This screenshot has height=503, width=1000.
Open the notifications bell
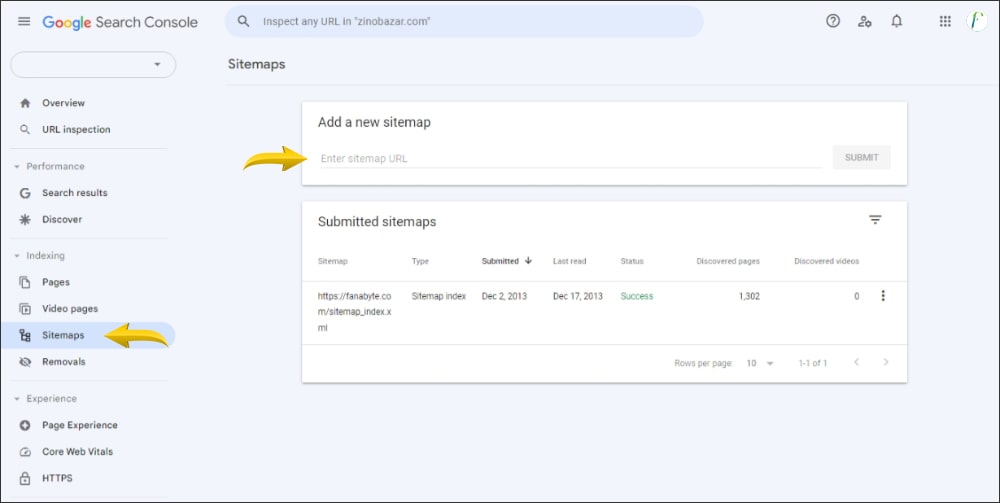[x=897, y=21]
